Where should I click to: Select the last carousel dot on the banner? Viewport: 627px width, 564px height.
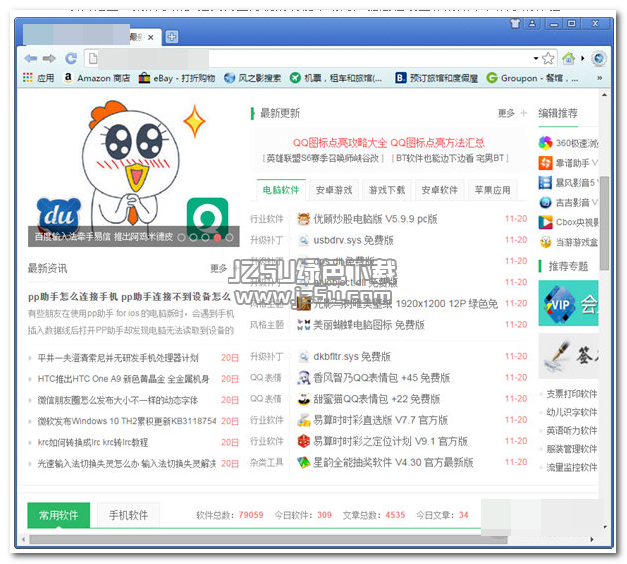[x=229, y=238]
